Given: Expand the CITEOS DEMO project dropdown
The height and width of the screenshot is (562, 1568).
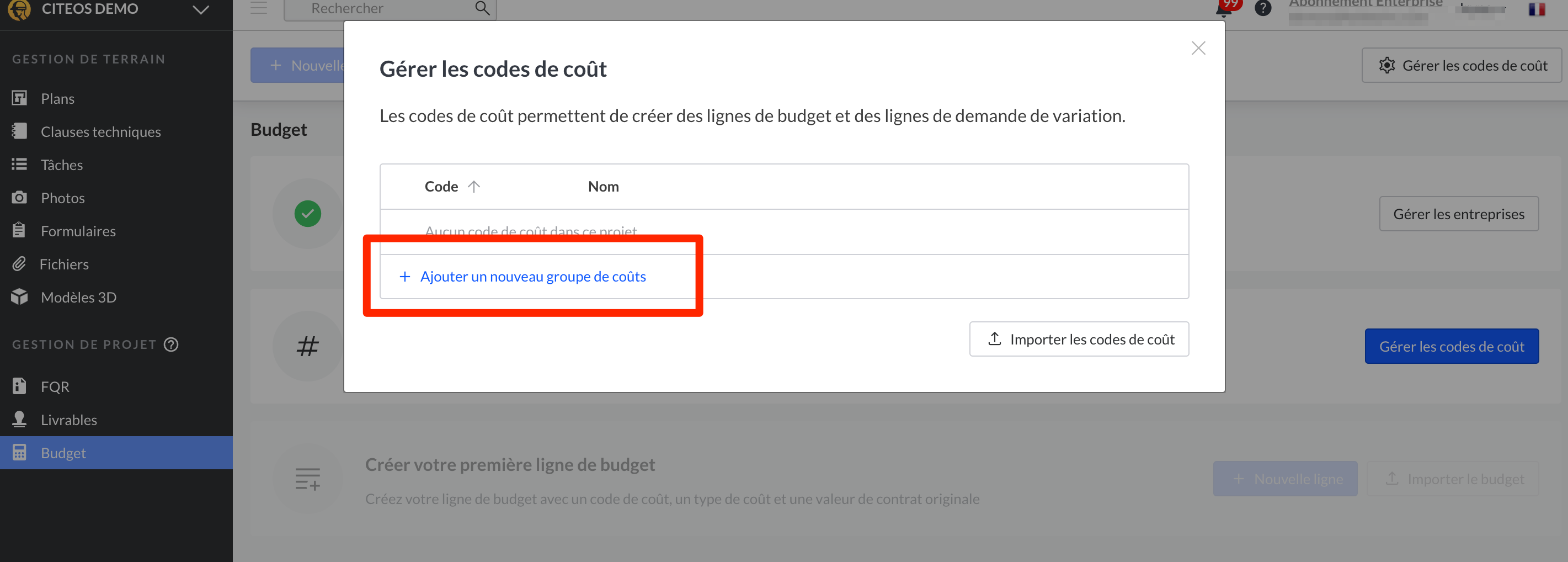Looking at the screenshot, I should [200, 10].
